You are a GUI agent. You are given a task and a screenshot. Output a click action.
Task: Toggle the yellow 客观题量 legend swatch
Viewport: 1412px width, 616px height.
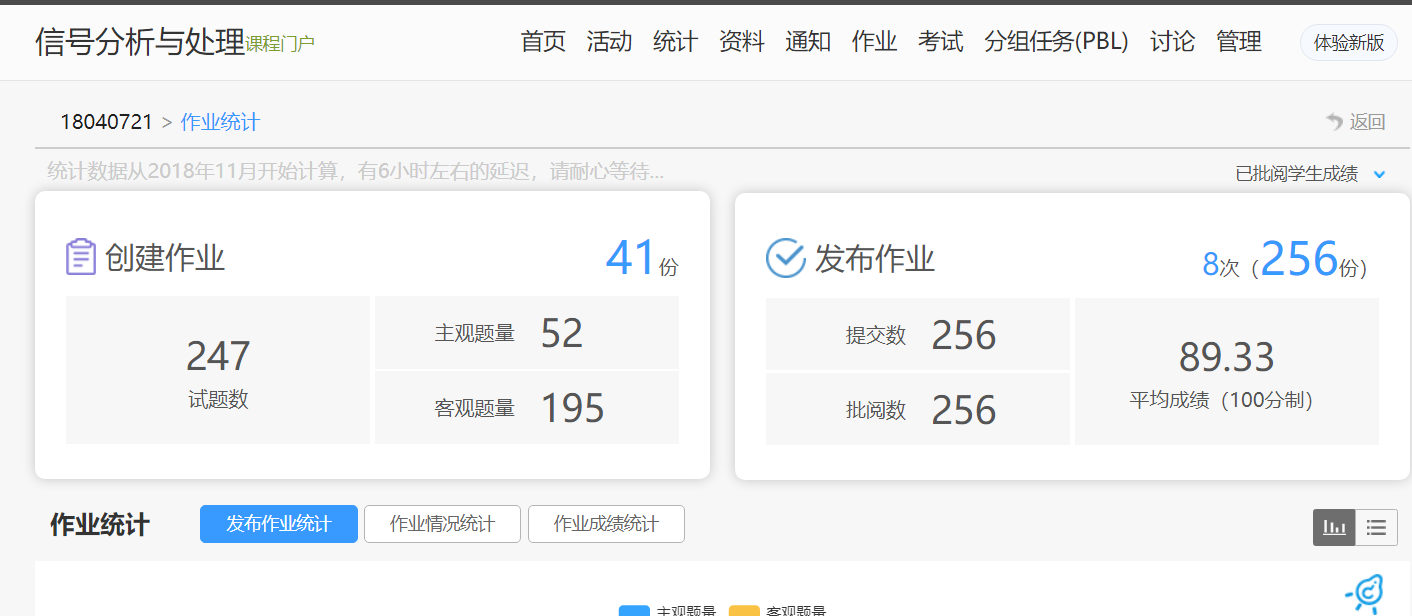pos(744,611)
